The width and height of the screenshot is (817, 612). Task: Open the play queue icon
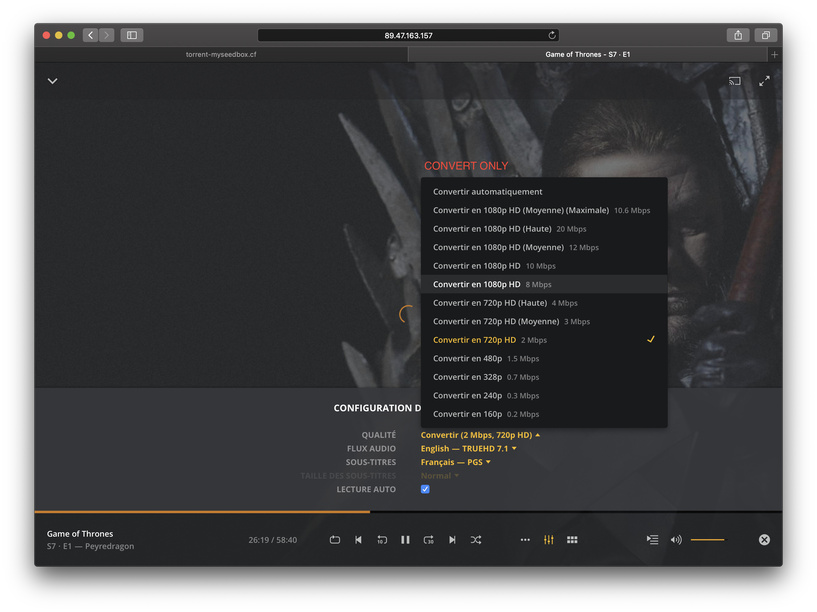point(652,540)
